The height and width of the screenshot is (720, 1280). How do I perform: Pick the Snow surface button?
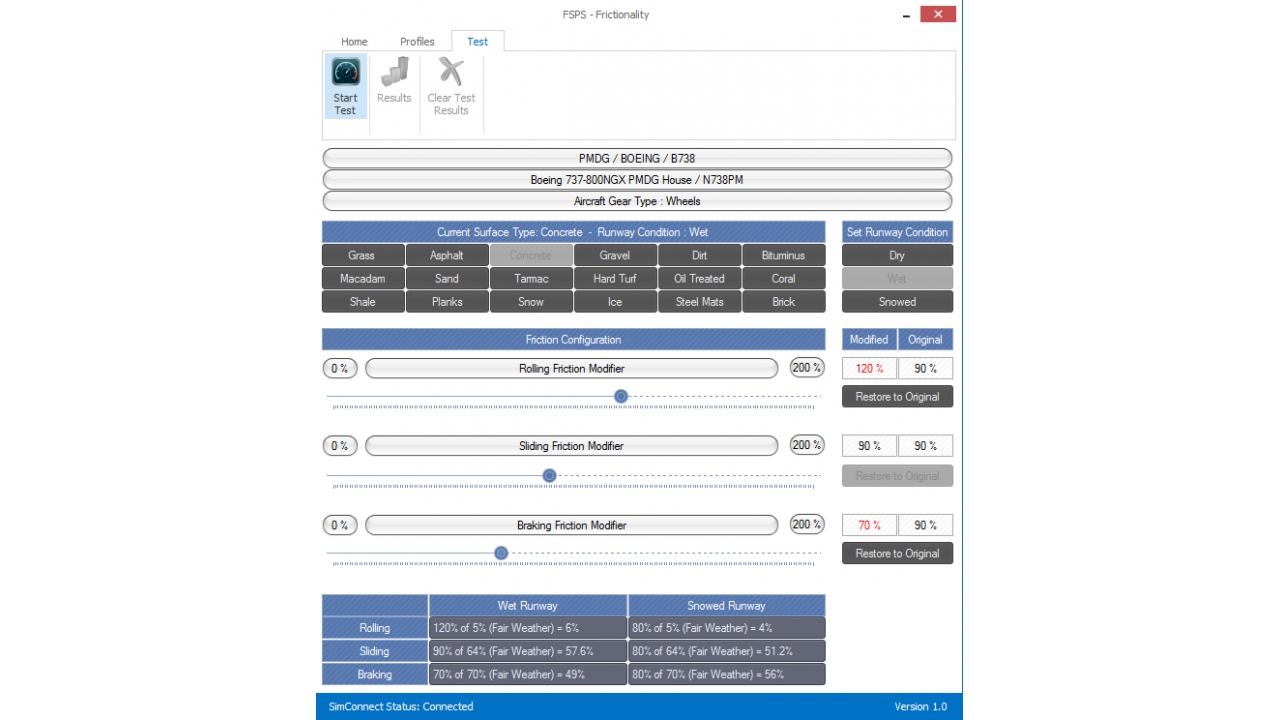(531, 301)
